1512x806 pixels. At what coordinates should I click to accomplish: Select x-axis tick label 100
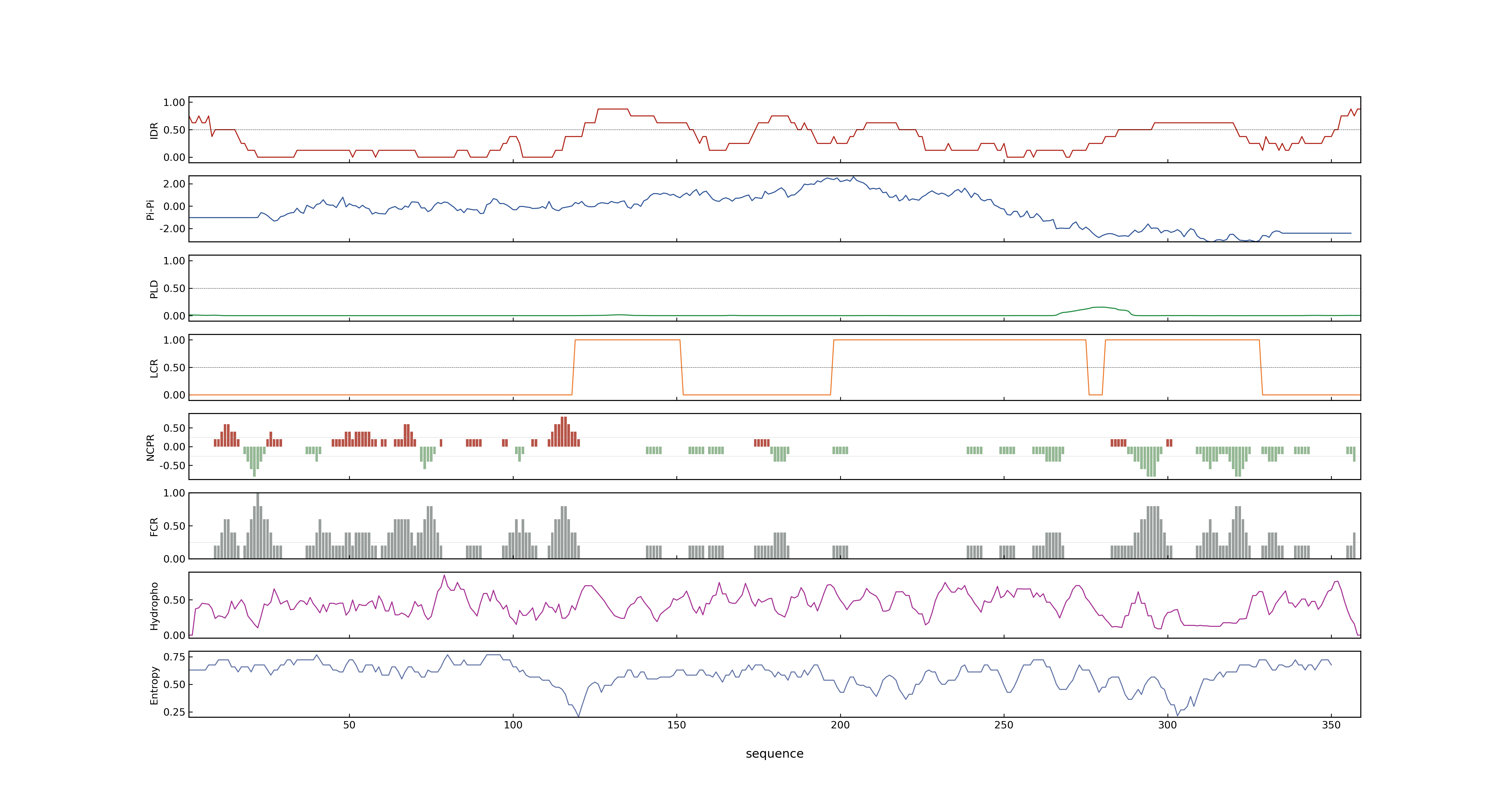pyautogui.click(x=513, y=725)
